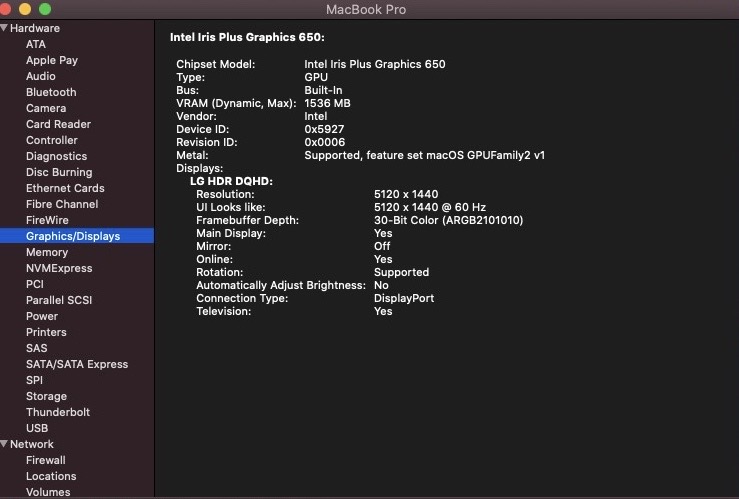739x499 pixels.
Task: Open Memory information
Action: coord(47,253)
